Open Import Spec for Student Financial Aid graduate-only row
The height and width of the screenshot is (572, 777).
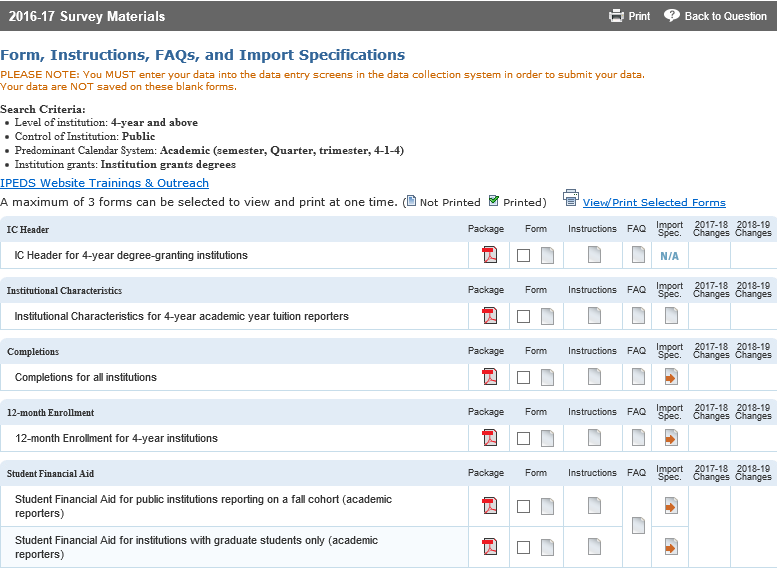point(671,547)
